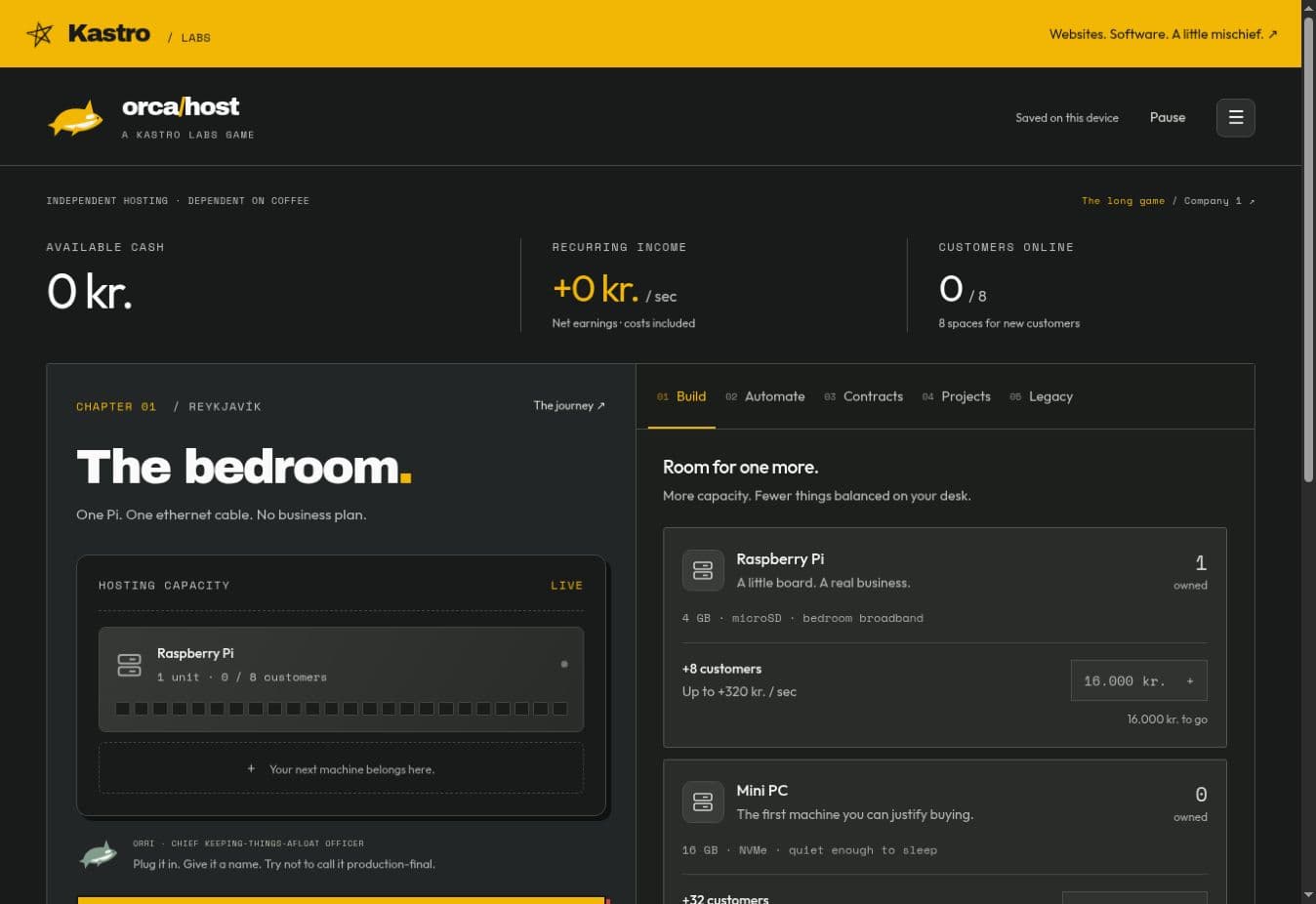Open the Kastro tagline website link
This screenshot has width=1316, height=904.
tap(1163, 34)
